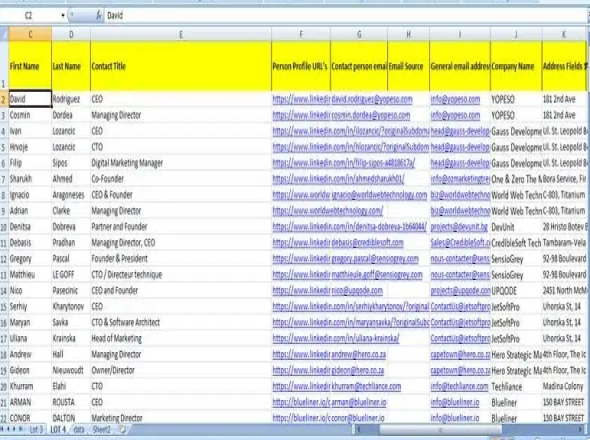
Task: Select column E header
Action: click(181, 34)
